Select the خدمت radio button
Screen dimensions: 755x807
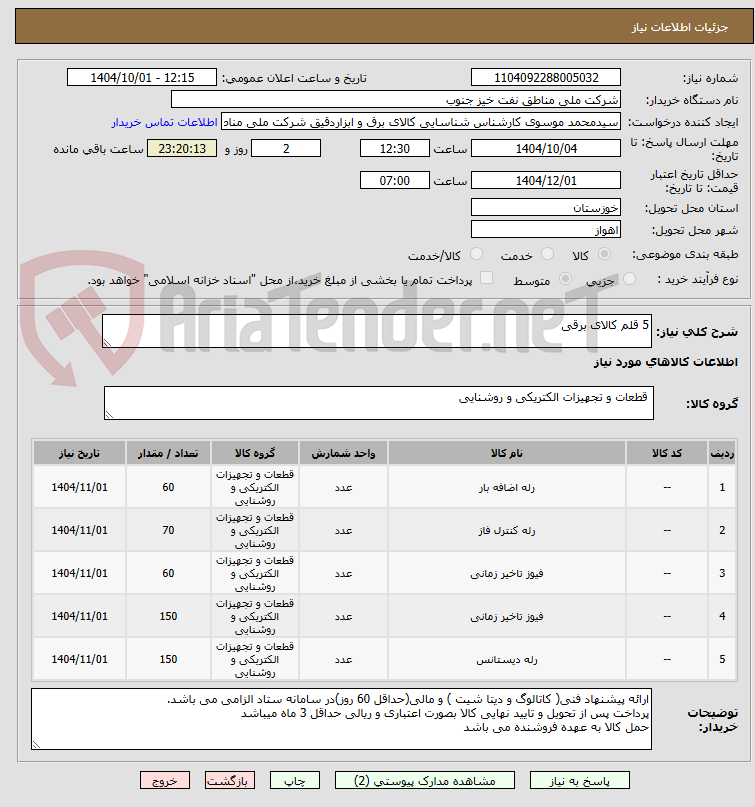click(x=547, y=254)
